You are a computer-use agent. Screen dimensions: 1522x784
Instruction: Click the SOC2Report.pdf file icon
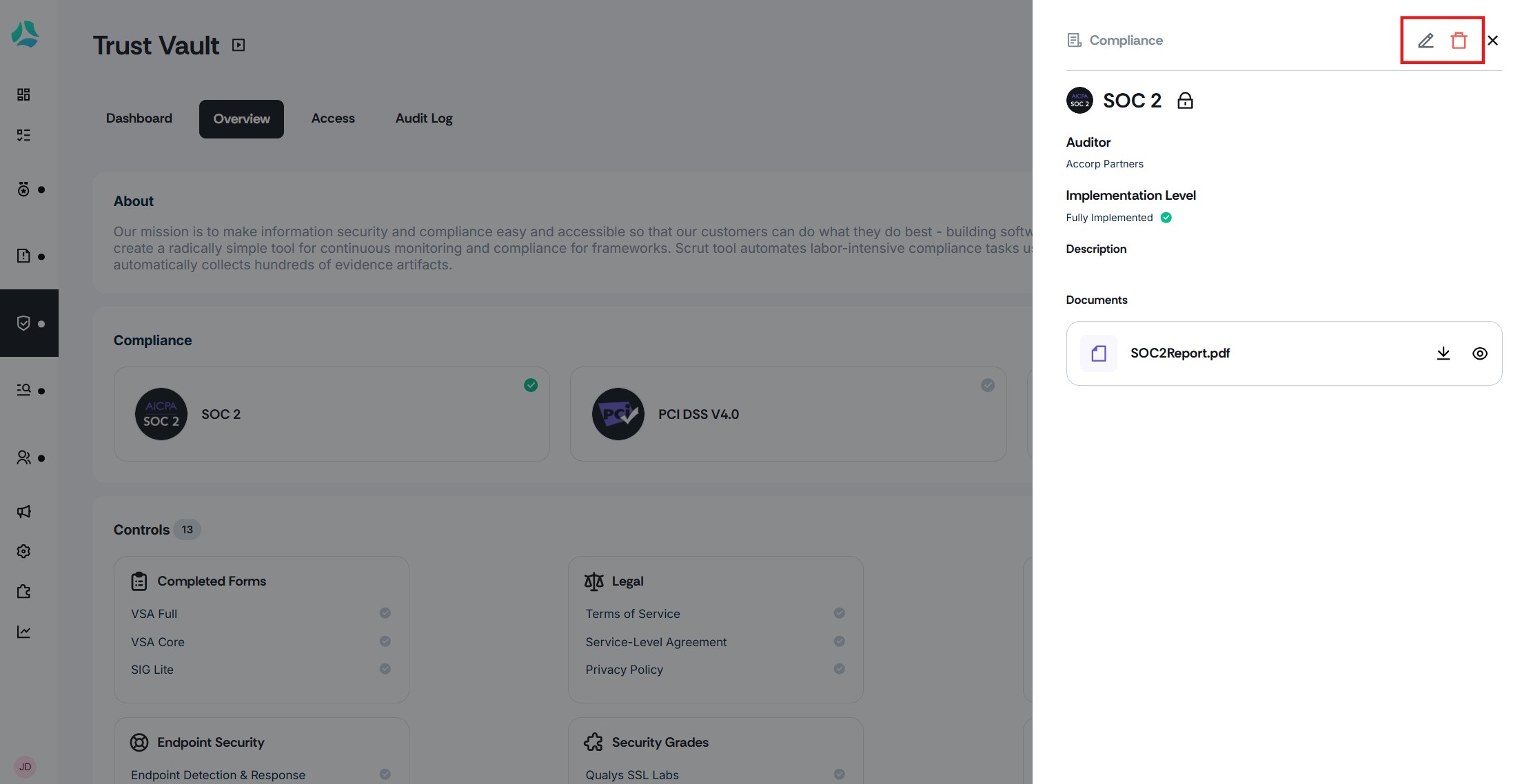click(x=1099, y=353)
